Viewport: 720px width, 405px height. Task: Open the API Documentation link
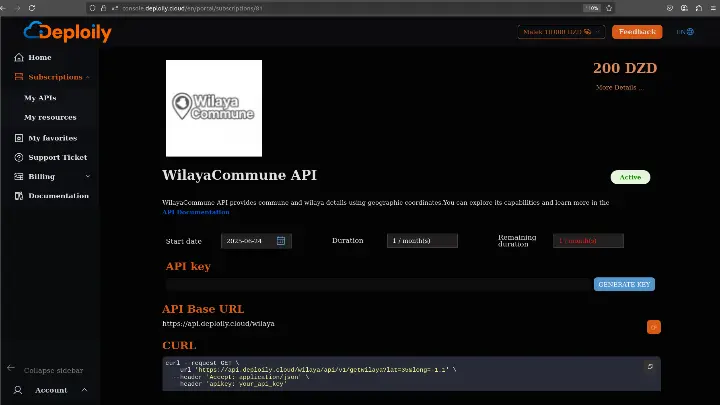196,212
